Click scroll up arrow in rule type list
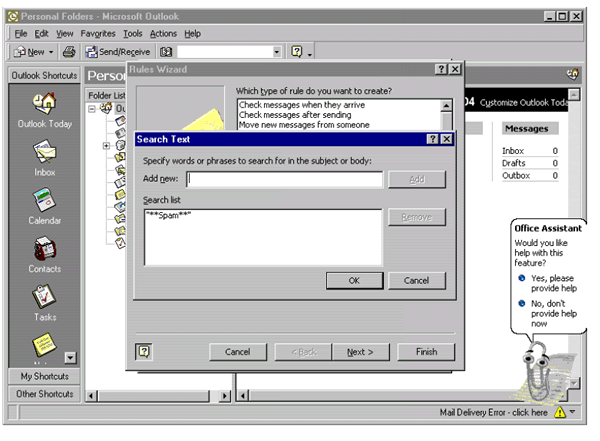 (x=447, y=105)
